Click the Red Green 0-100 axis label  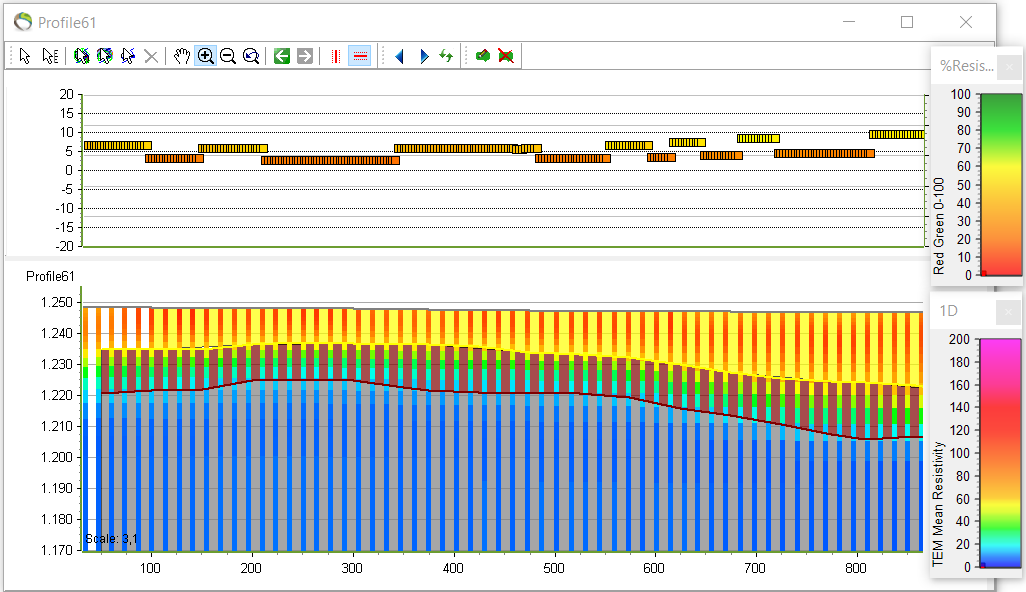coord(939,226)
